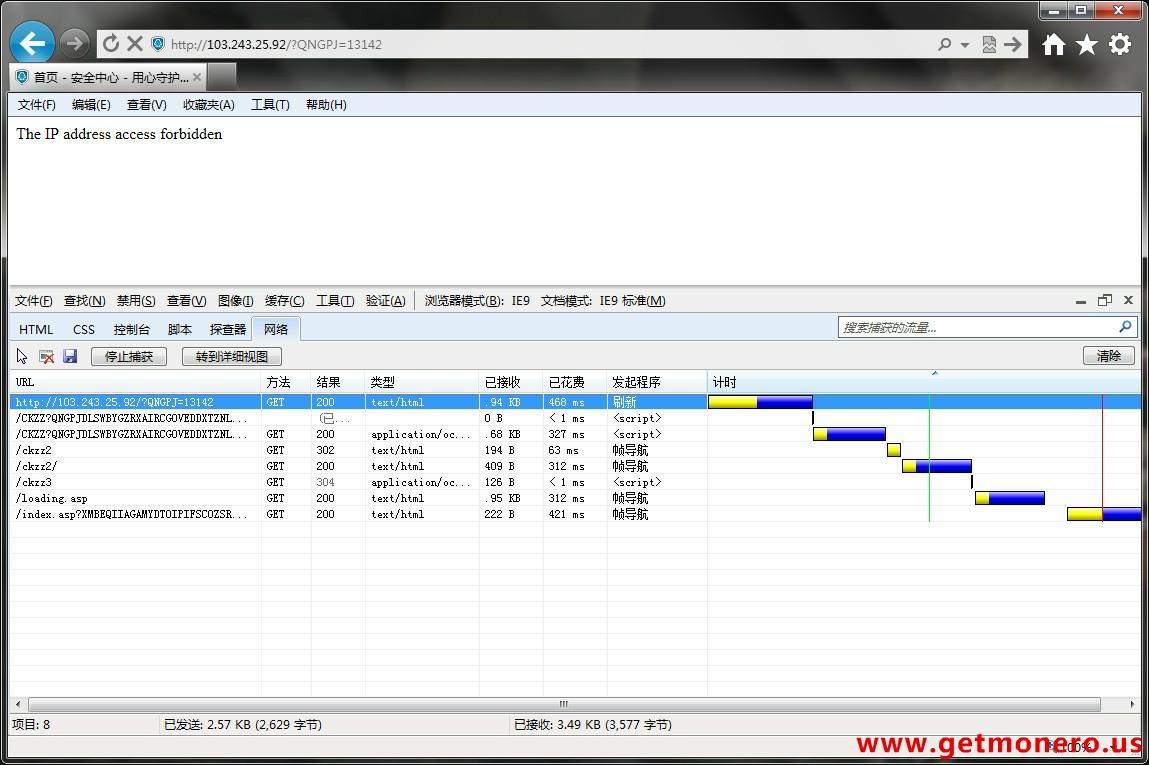The image size is (1149, 765).
Task: Open the Home page icon
Action: [1054, 44]
